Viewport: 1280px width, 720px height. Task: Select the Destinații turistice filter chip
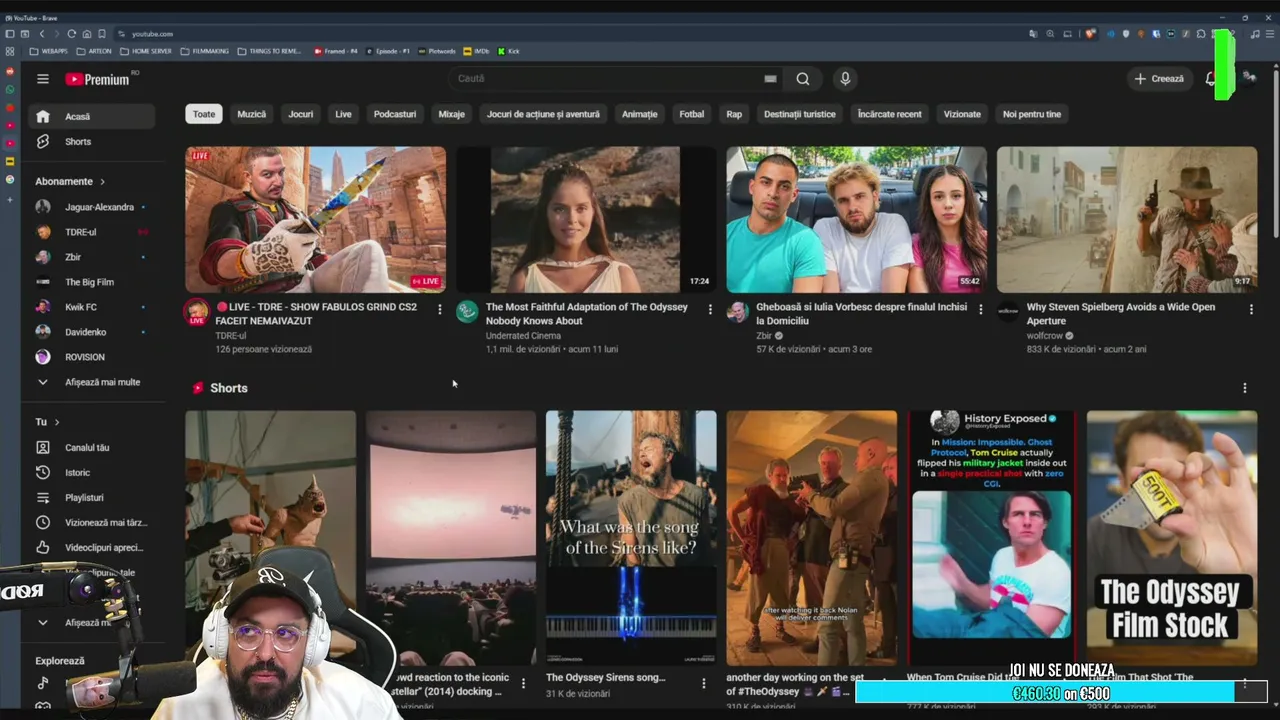pos(800,114)
